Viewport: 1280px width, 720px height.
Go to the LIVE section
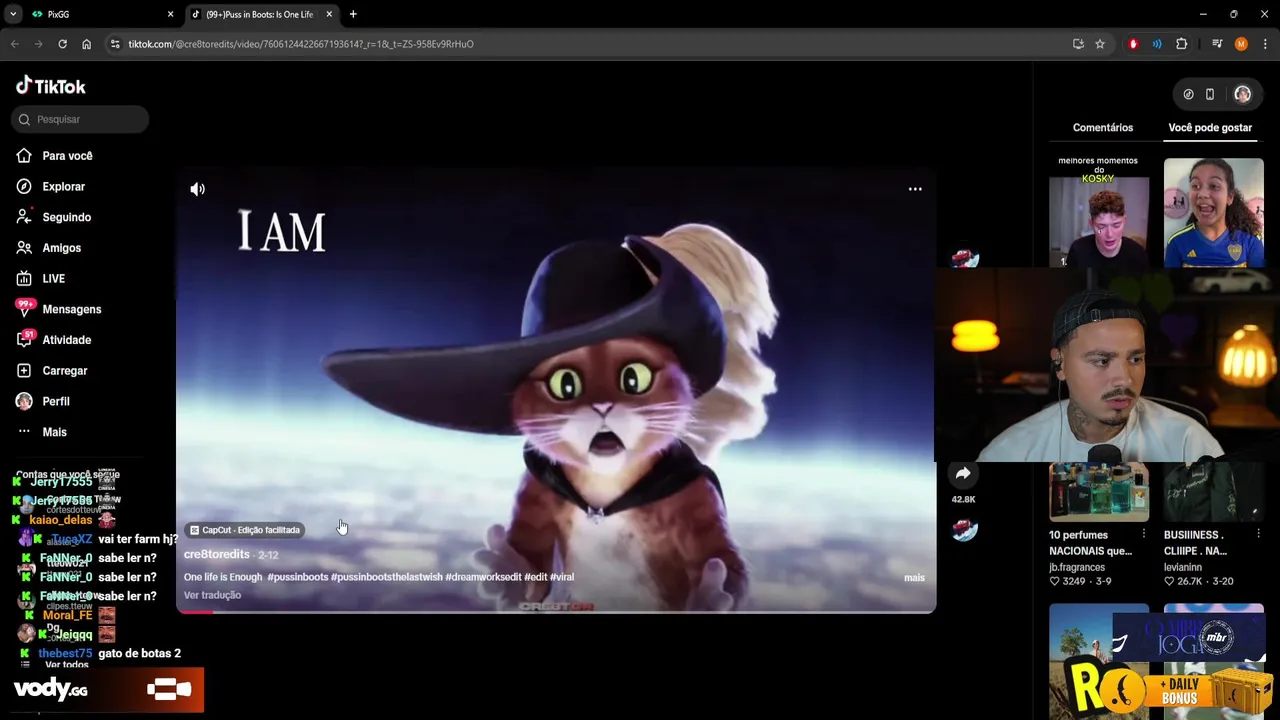(x=53, y=279)
